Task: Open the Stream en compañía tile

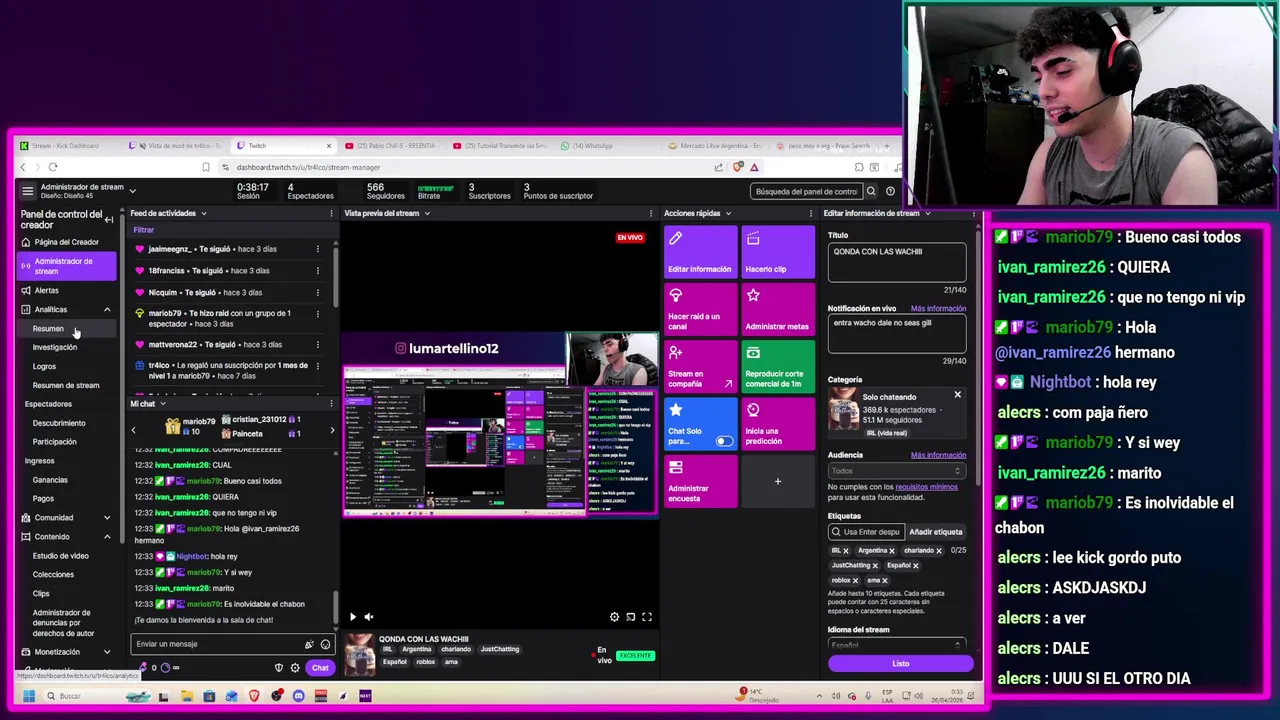Action: (700, 366)
